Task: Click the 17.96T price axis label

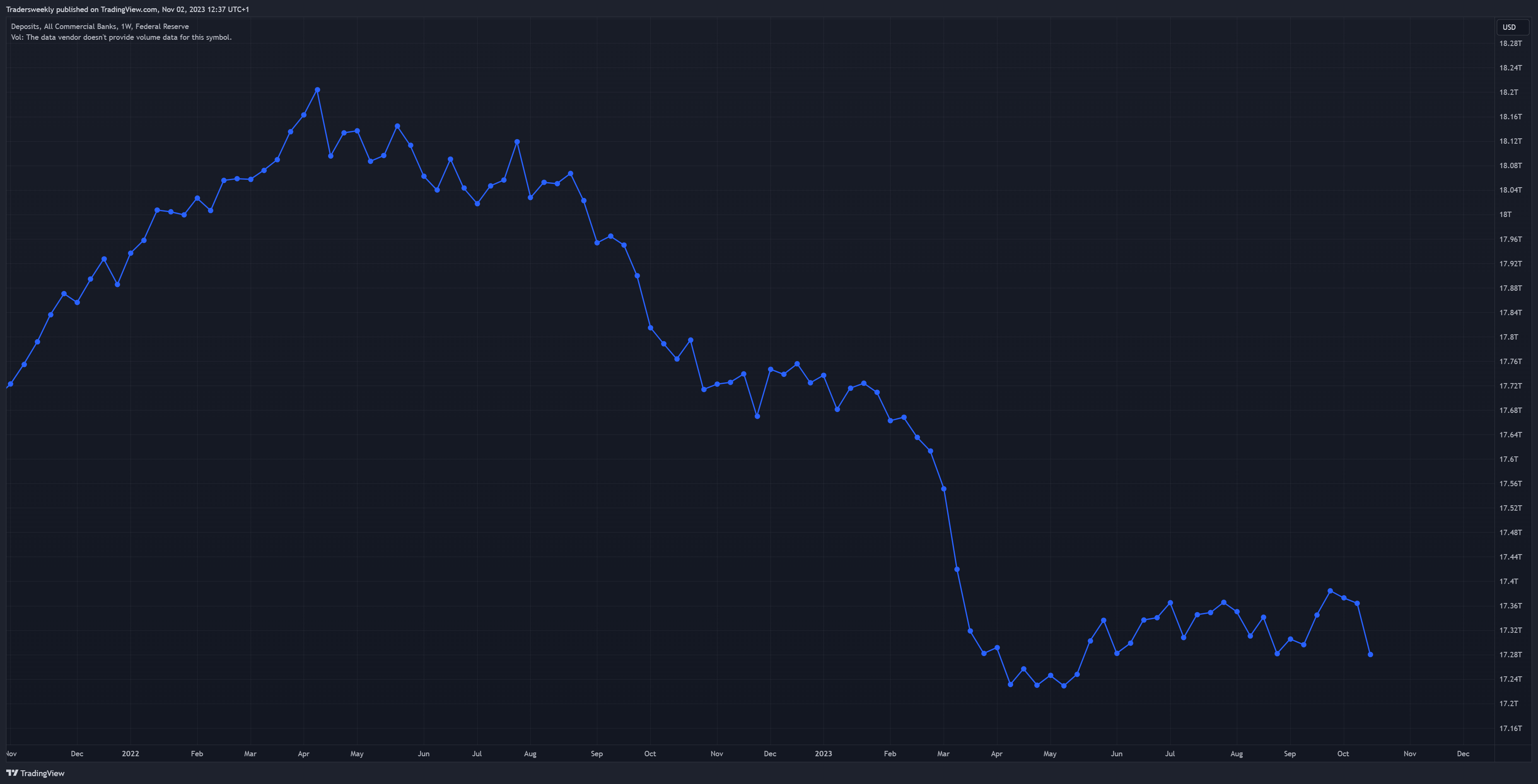Action: point(1511,239)
